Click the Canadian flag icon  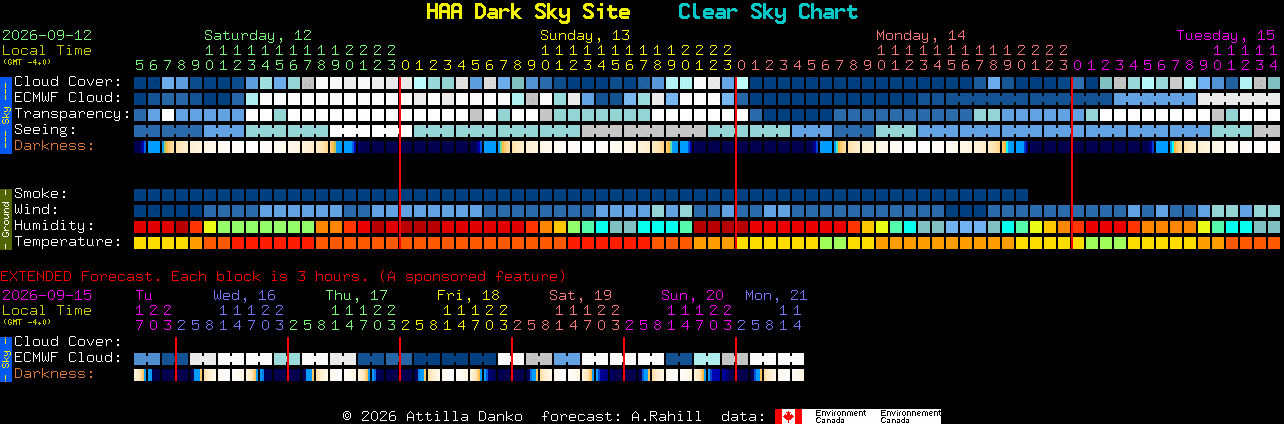click(x=789, y=416)
